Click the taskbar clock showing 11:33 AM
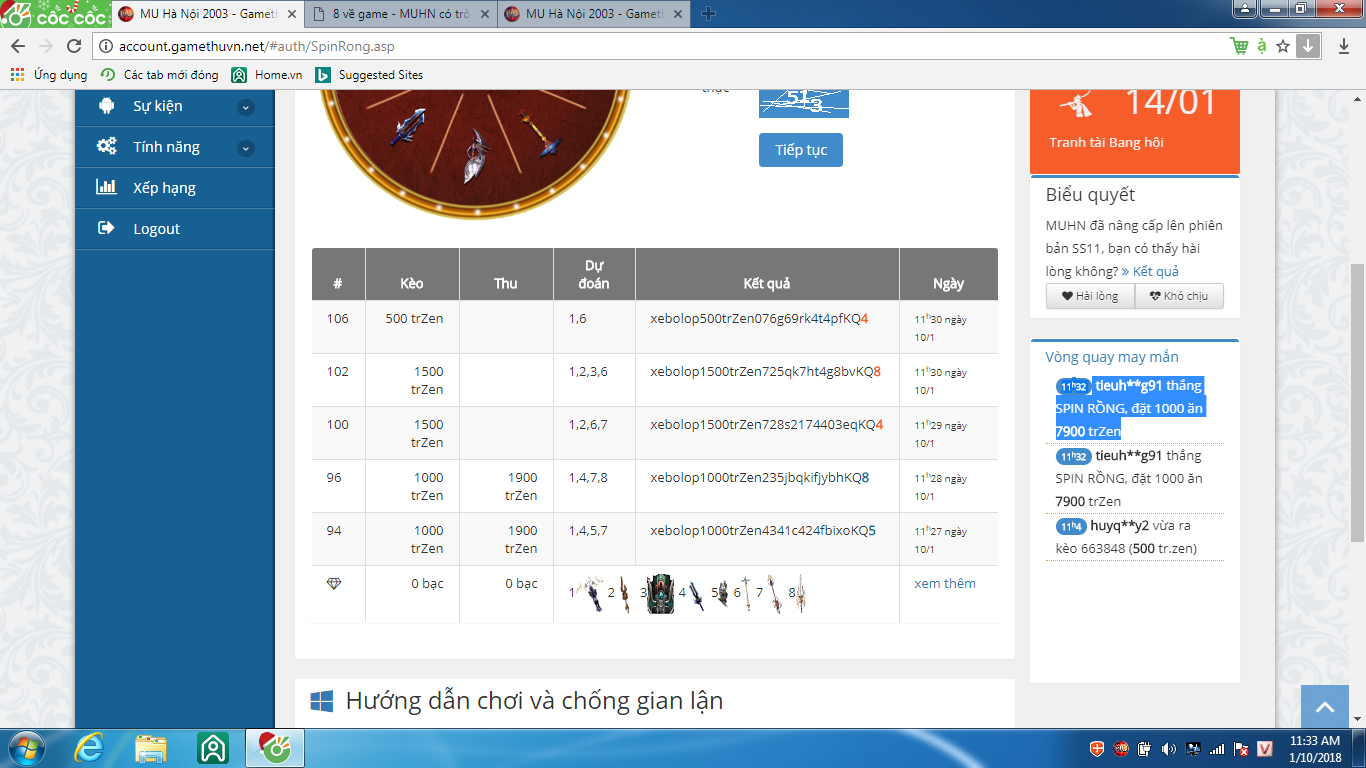The width and height of the screenshot is (1366, 768). pos(1315,748)
